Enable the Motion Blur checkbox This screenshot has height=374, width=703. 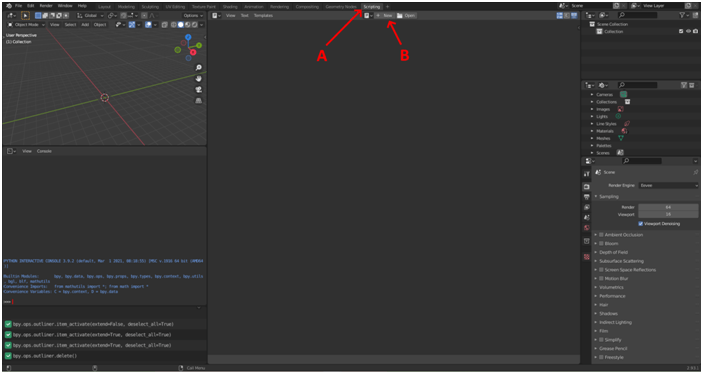(x=601, y=278)
